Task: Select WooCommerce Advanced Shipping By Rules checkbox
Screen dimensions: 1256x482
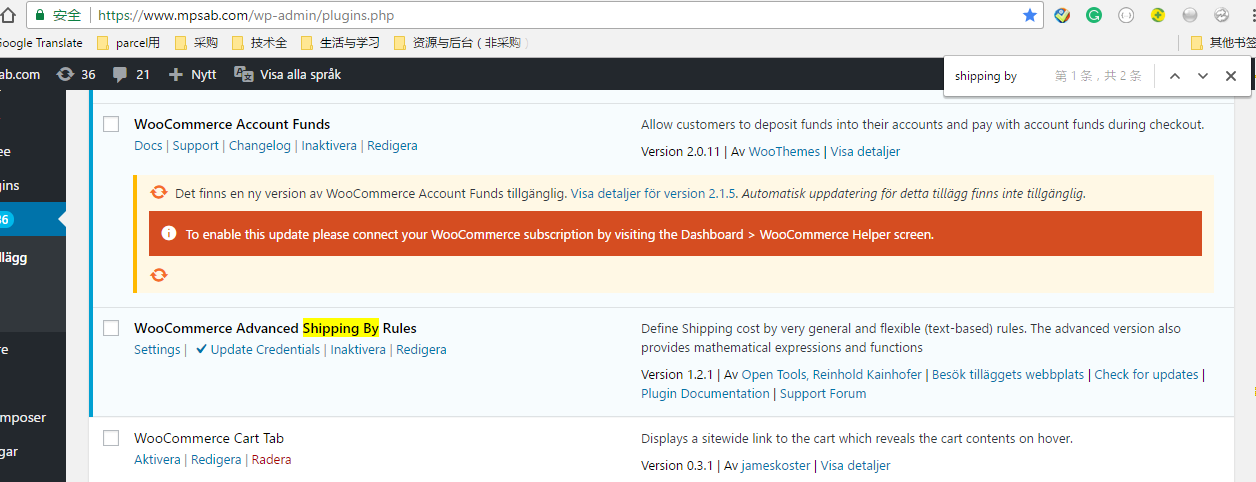Action: (112, 328)
